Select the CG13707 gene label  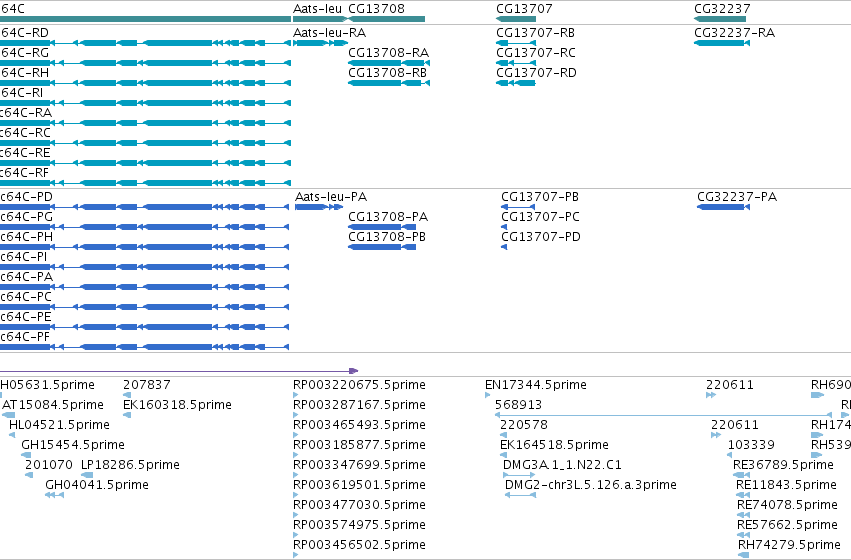tap(524, 9)
